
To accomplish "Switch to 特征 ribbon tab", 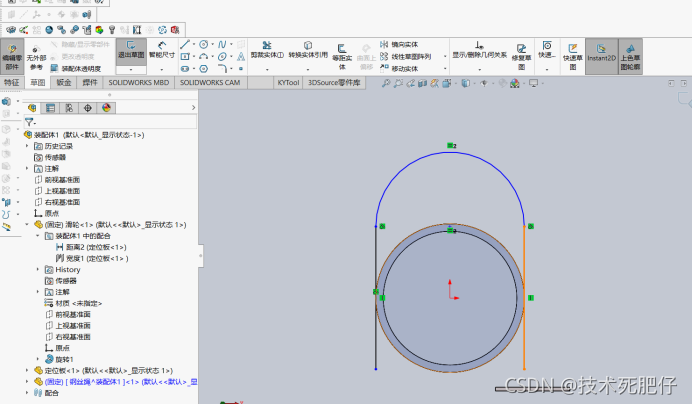I will 12,83.
